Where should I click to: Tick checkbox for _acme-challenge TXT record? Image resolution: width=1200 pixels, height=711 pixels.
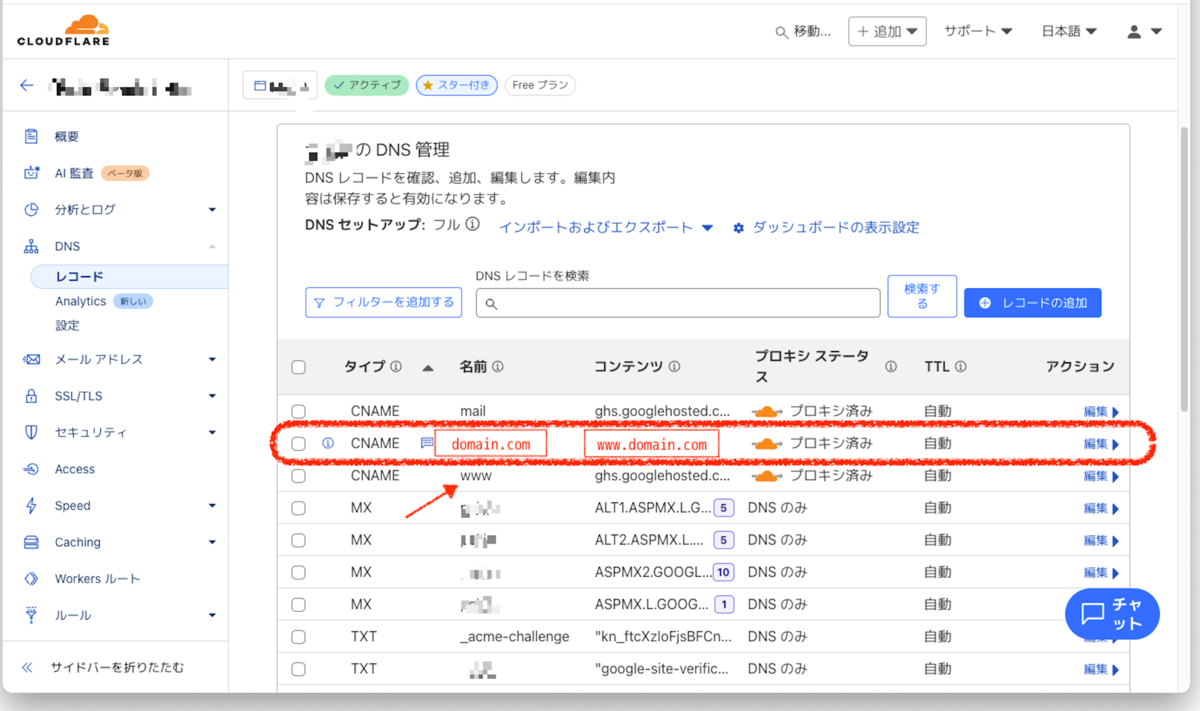pyautogui.click(x=298, y=637)
